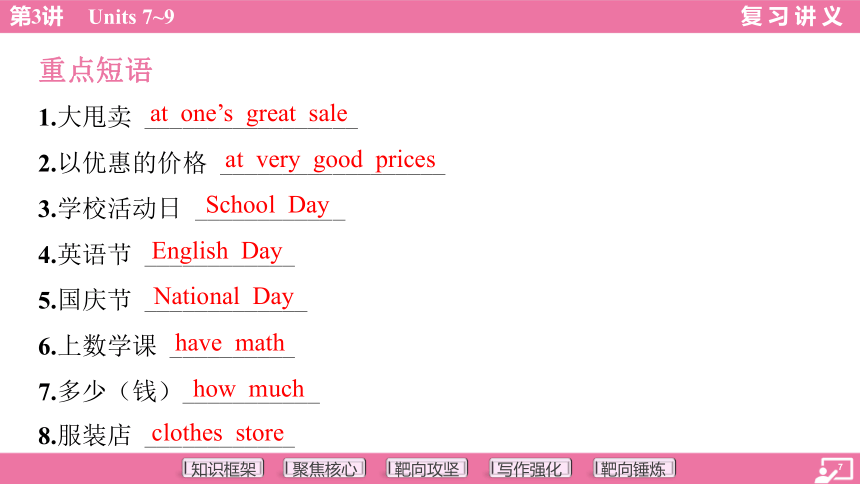Jump to the 靶向攻坚 section
This screenshot has height=484, width=860.
tap(427, 469)
